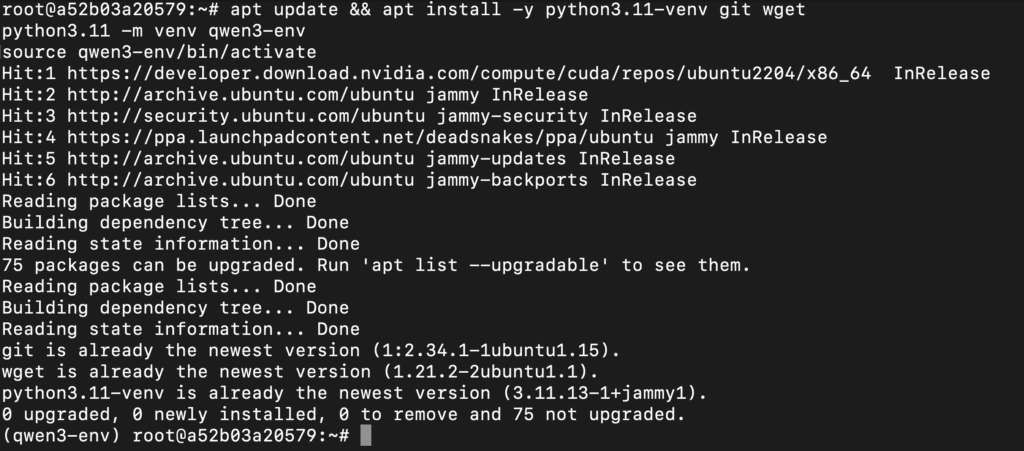
Task: Click the (qwen3-env) prefix of the prompt
Action: pyautogui.click(x=61, y=435)
